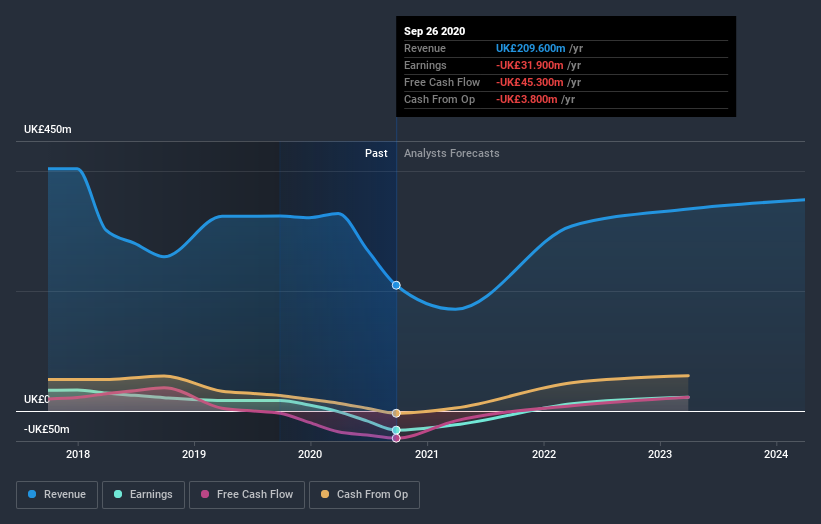821x524 pixels.
Task: Click the Analysts Forecasts label
Action: click(452, 153)
